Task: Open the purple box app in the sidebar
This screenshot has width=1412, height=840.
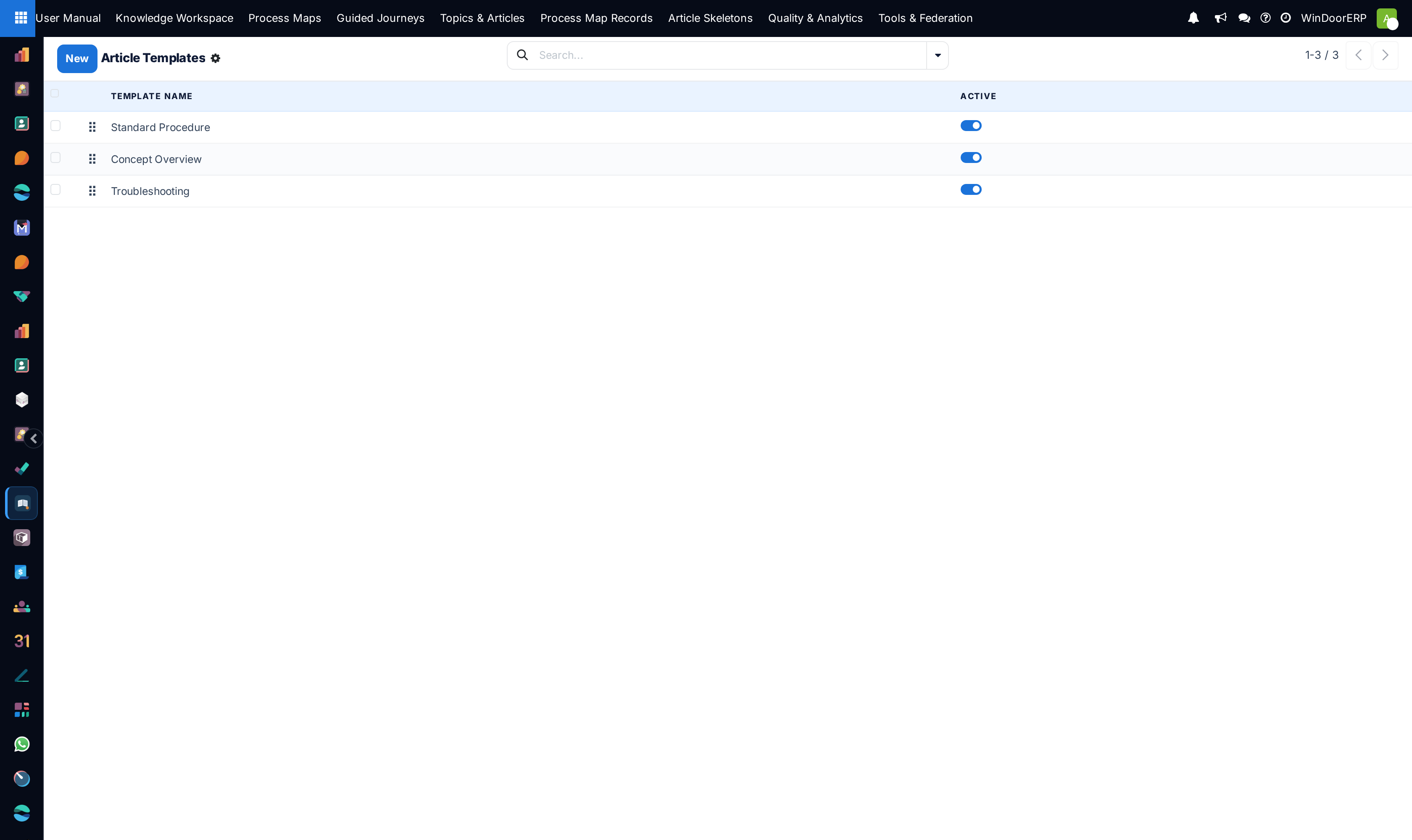Action: point(21,538)
